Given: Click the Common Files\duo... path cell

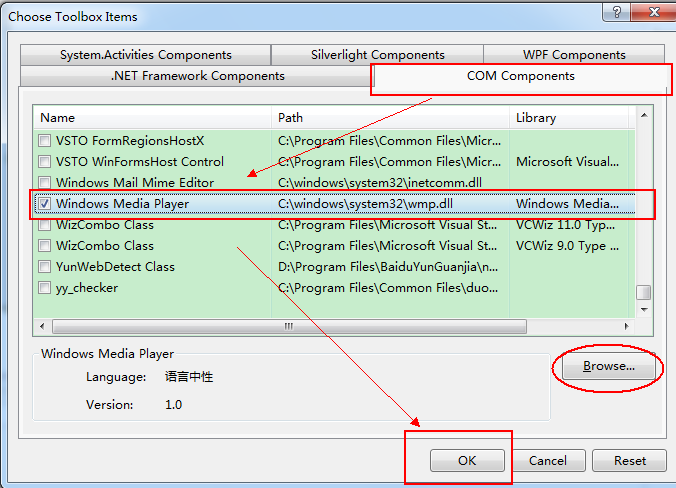Looking at the screenshot, I should (388, 288).
